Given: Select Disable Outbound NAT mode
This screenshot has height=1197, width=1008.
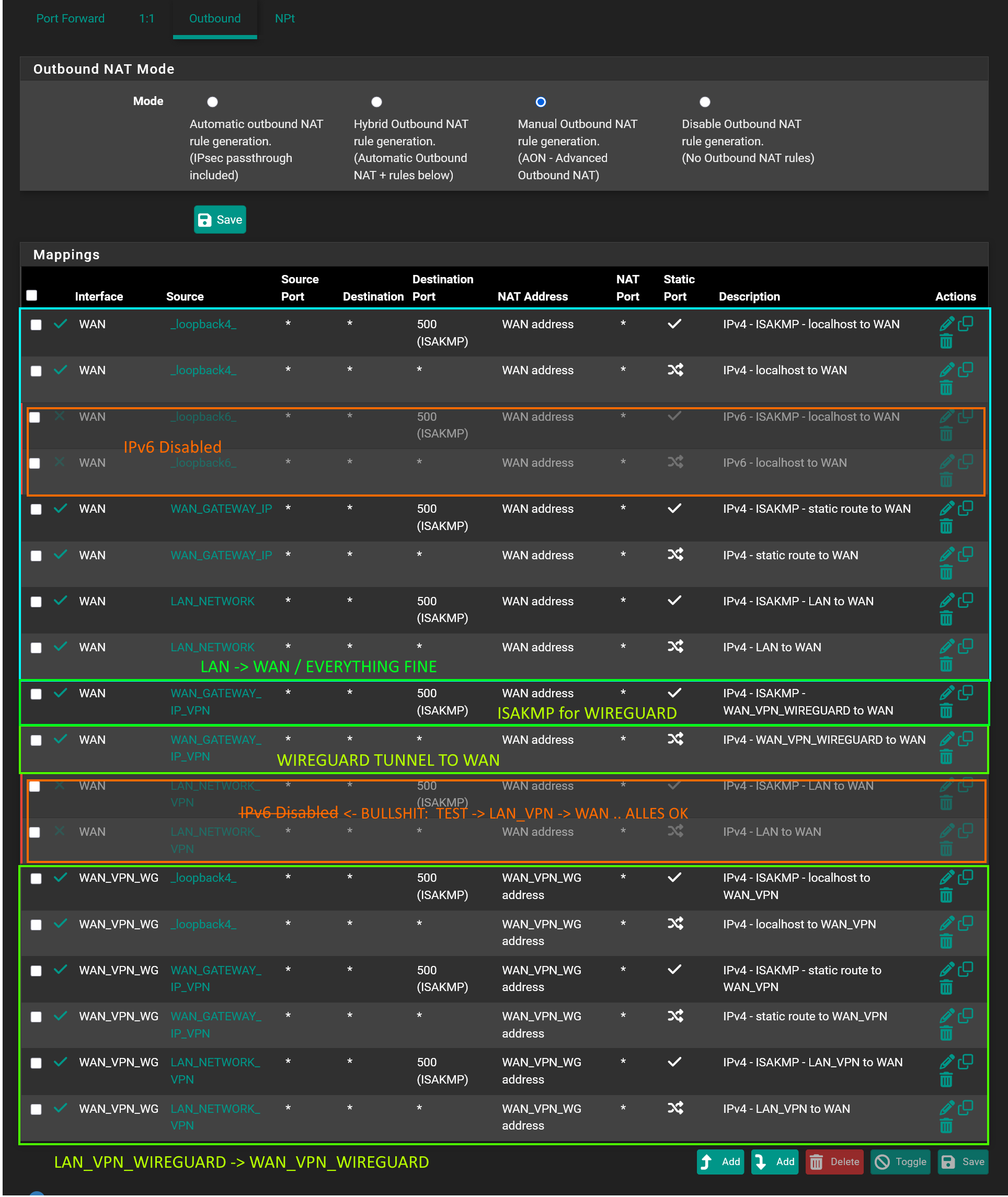Looking at the screenshot, I should (705, 102).
